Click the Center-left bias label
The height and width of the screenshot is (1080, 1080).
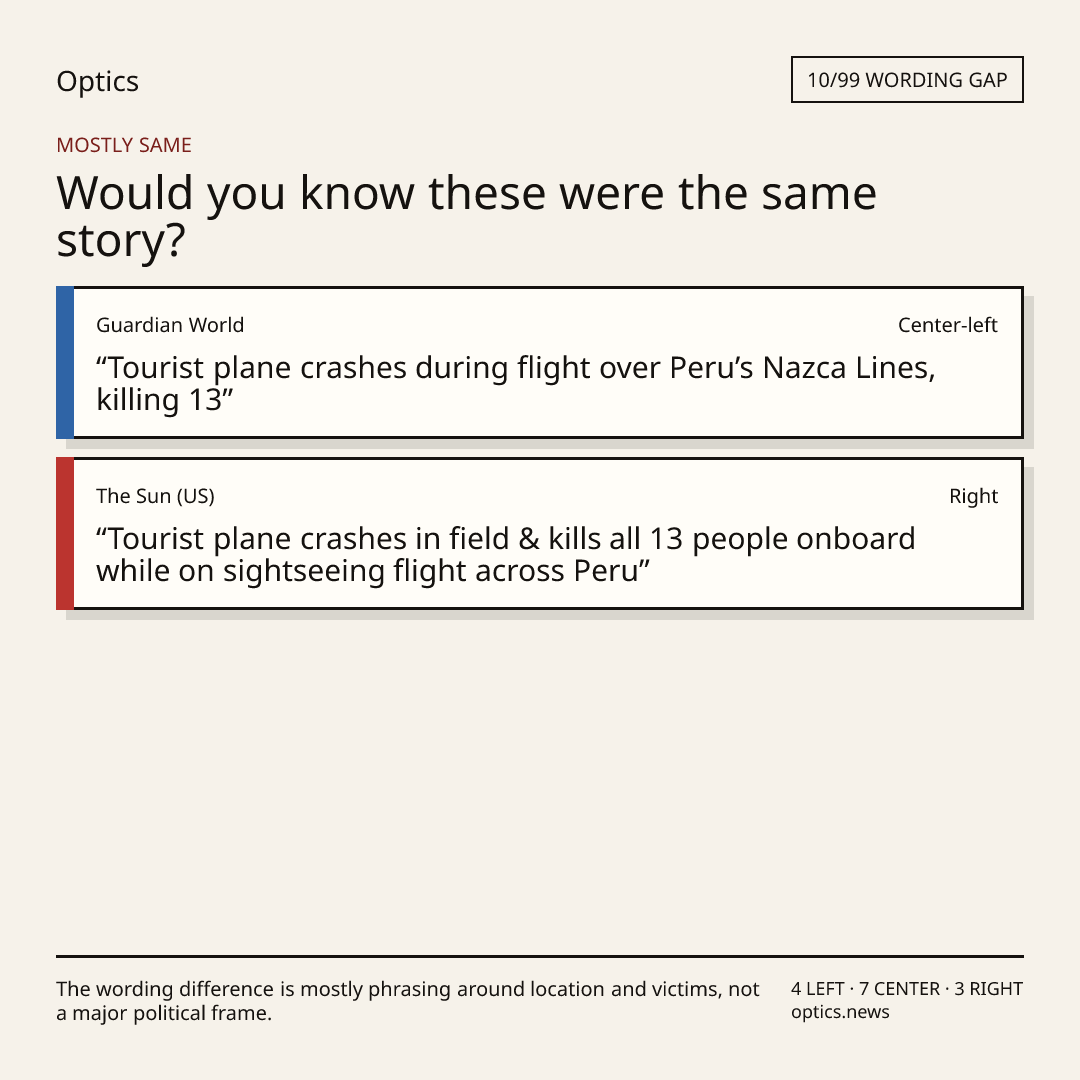tap(948, 325)
